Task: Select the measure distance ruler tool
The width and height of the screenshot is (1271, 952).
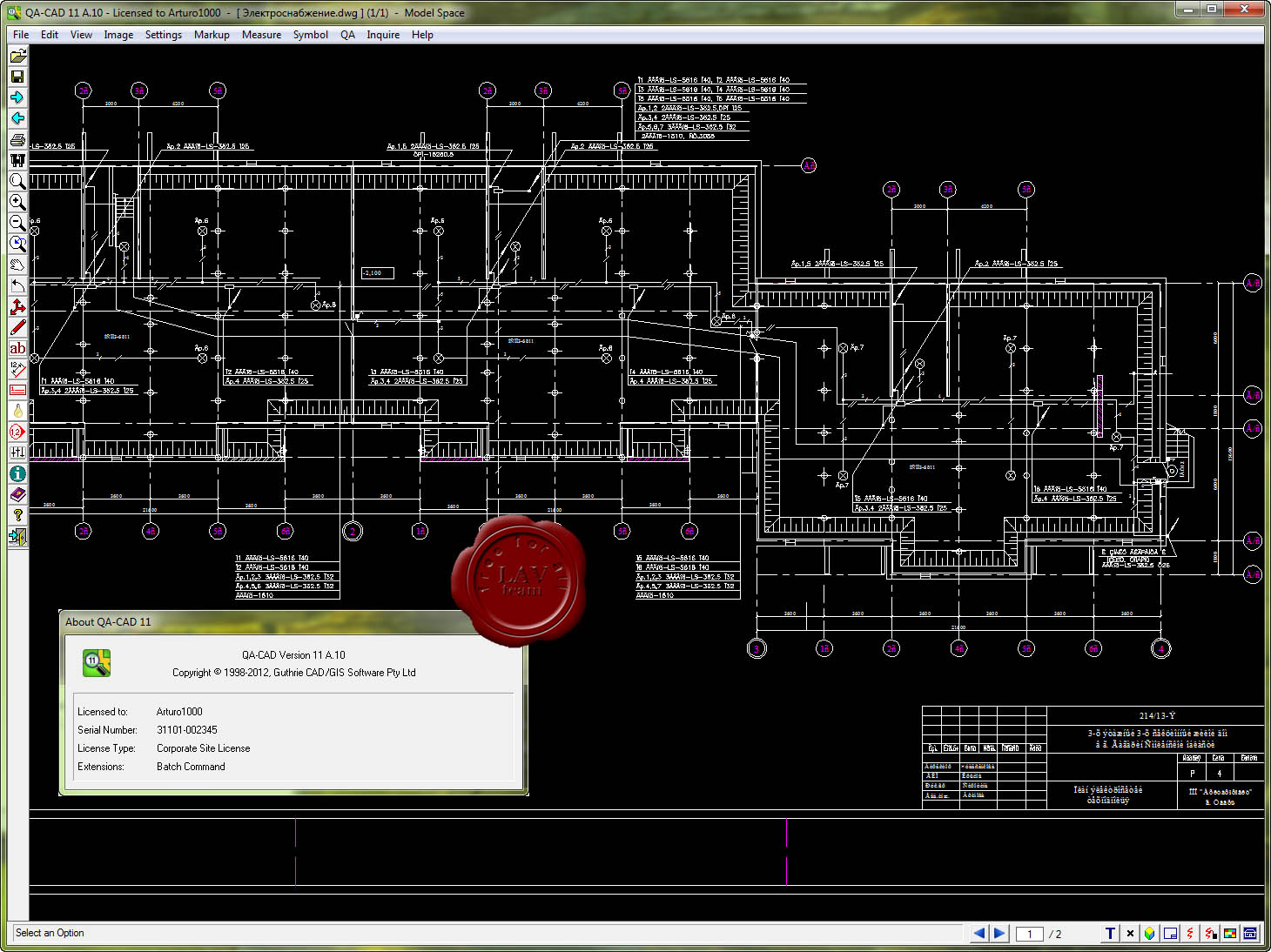Action: point(17,369)
